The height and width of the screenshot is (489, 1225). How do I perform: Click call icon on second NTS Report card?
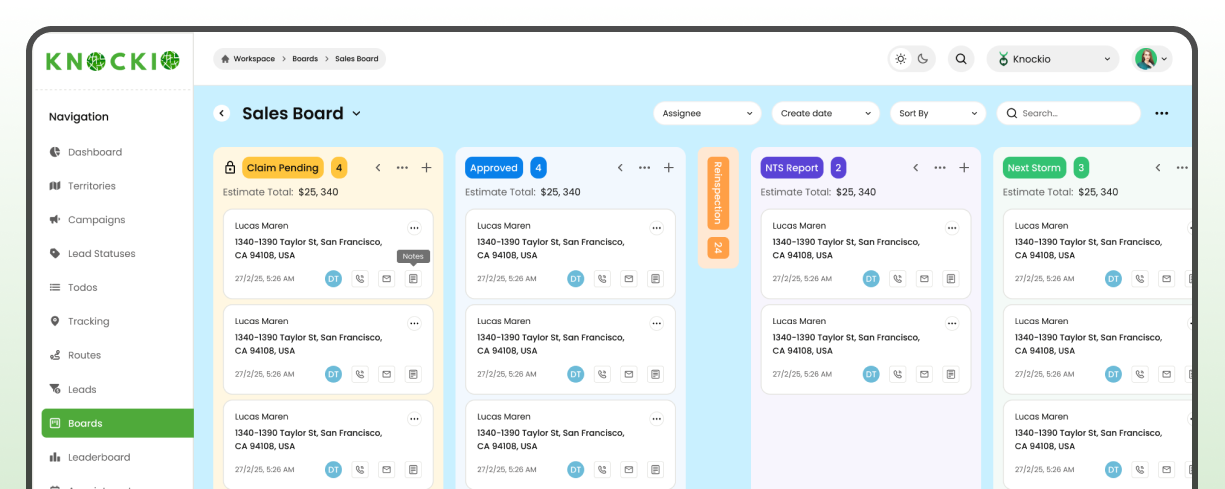pyautogui.click(x=898, y=374)
